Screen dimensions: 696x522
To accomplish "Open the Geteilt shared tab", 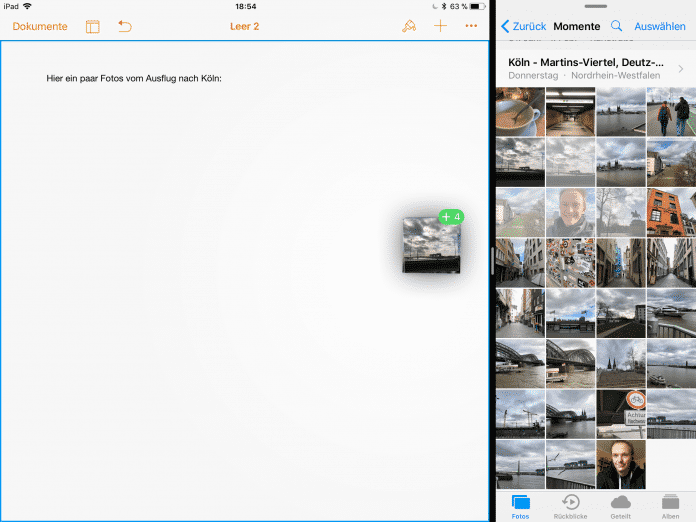I will 620,505.
